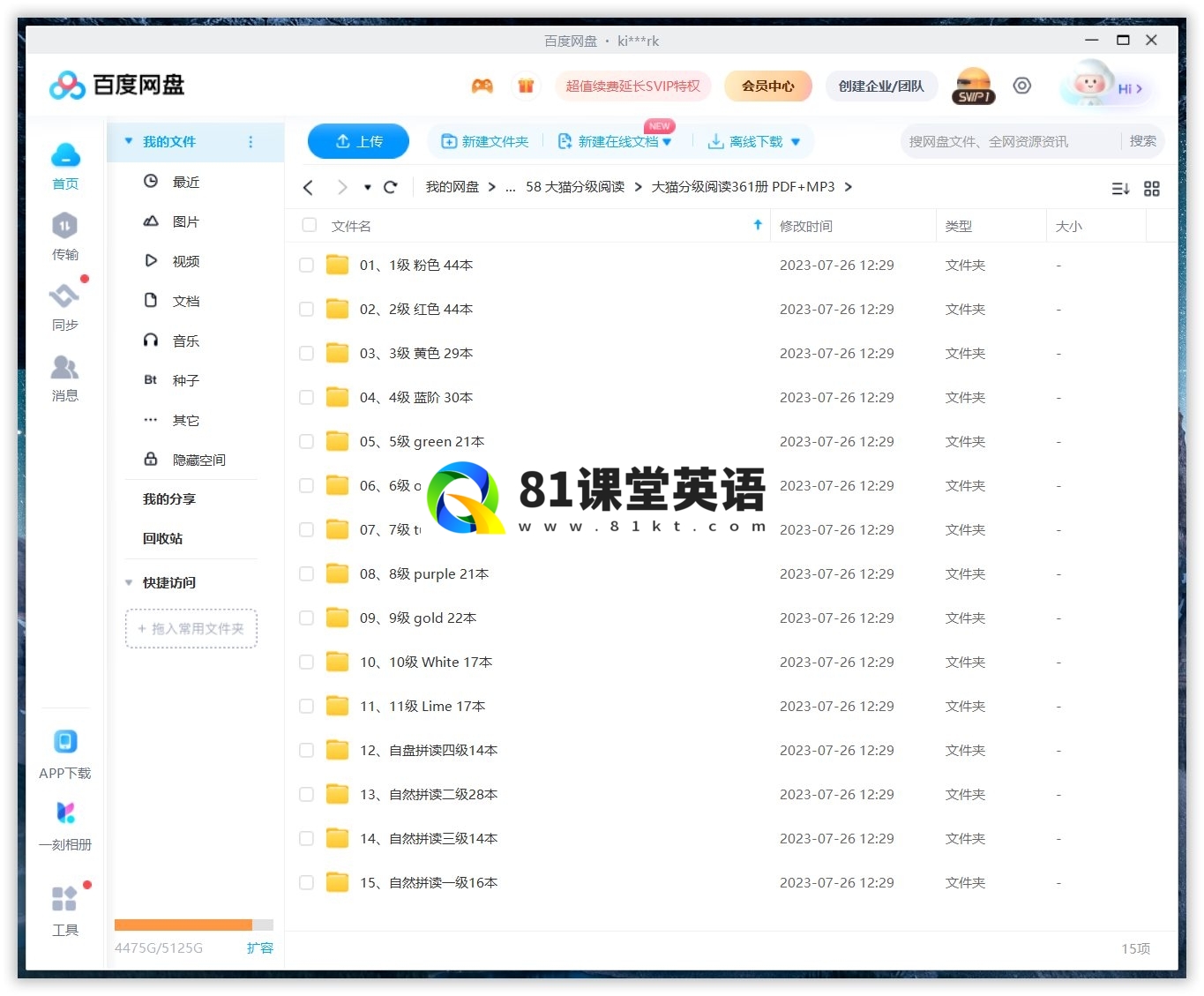Image resolution: width=1204 pixels, height=996 pixels.
Task: Open 文档 category
Action: point(172,301)
